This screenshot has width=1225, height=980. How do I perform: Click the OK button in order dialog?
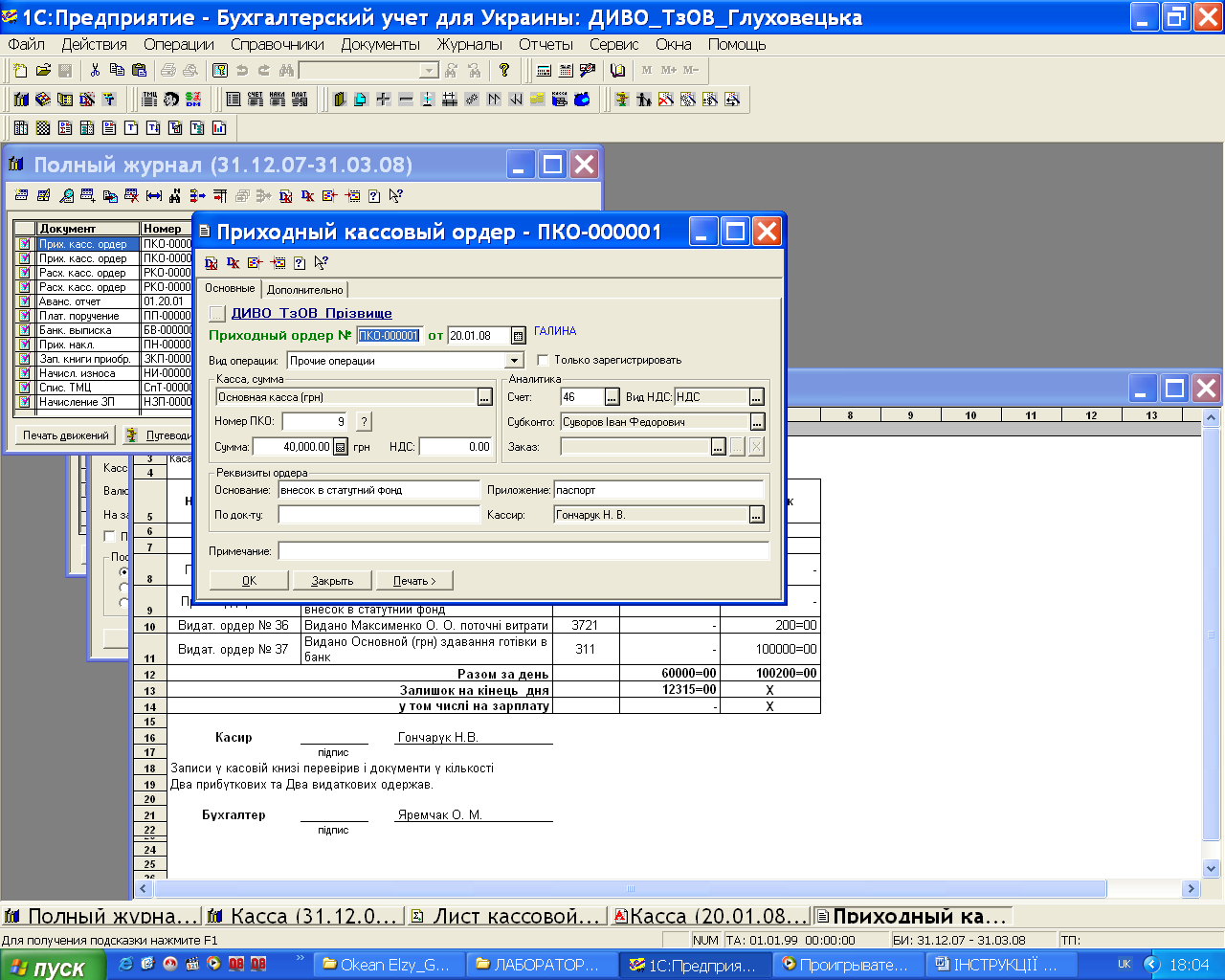click(x=249, y=581)
